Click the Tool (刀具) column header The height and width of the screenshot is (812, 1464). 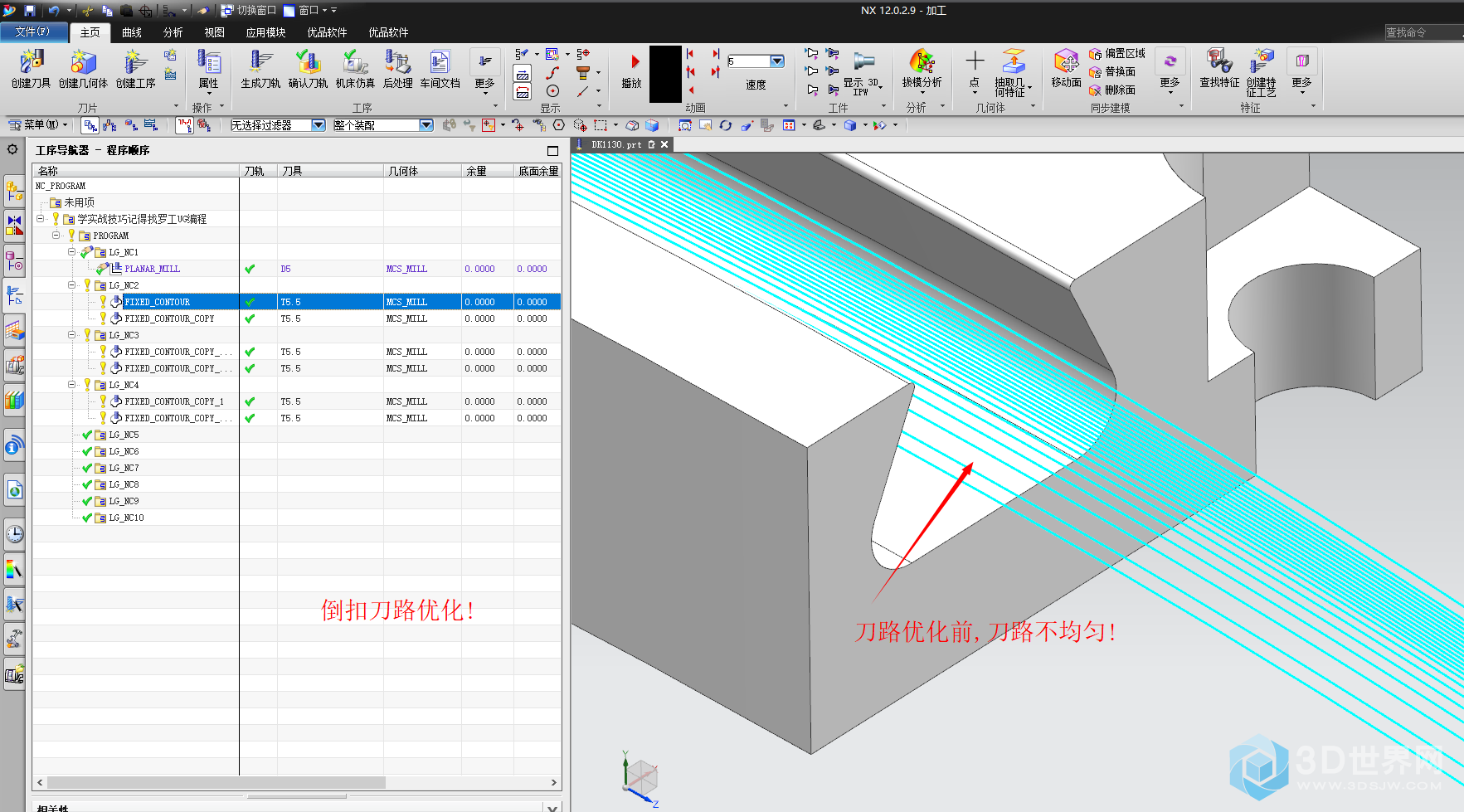330,171
